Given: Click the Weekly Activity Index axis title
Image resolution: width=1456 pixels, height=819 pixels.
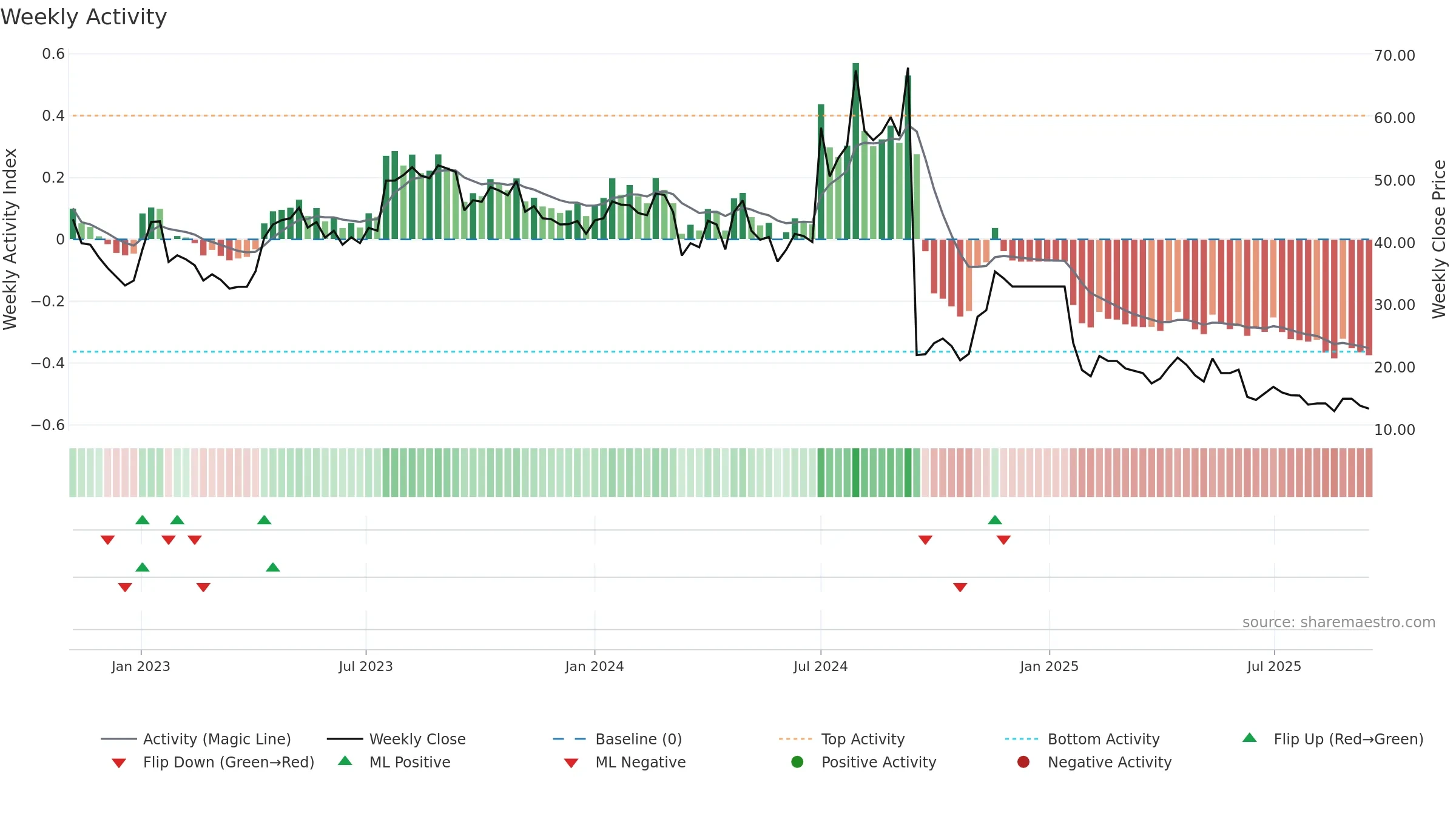Looking at the screenshot, I should point(10,239).
